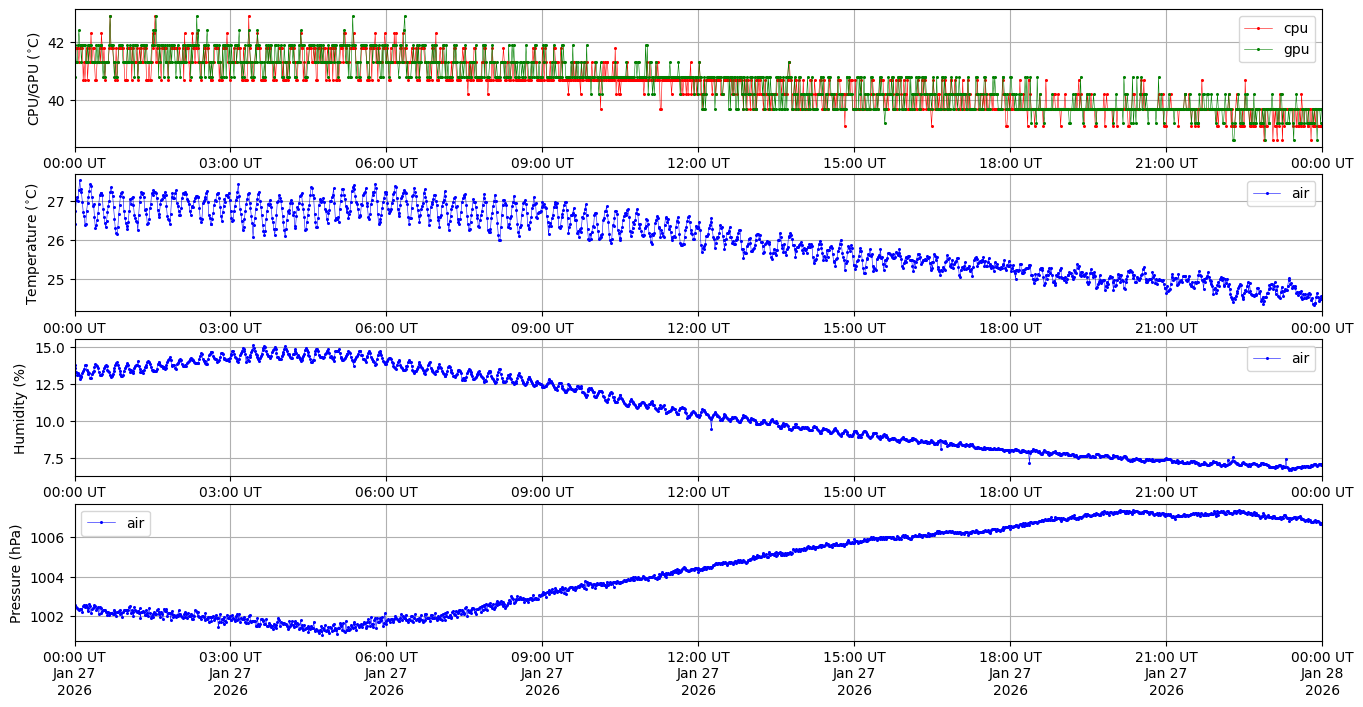Click 06:00 UT tick under CPU/GPU chart
This screenshot has height=707, width=1363.
(386, 163)
